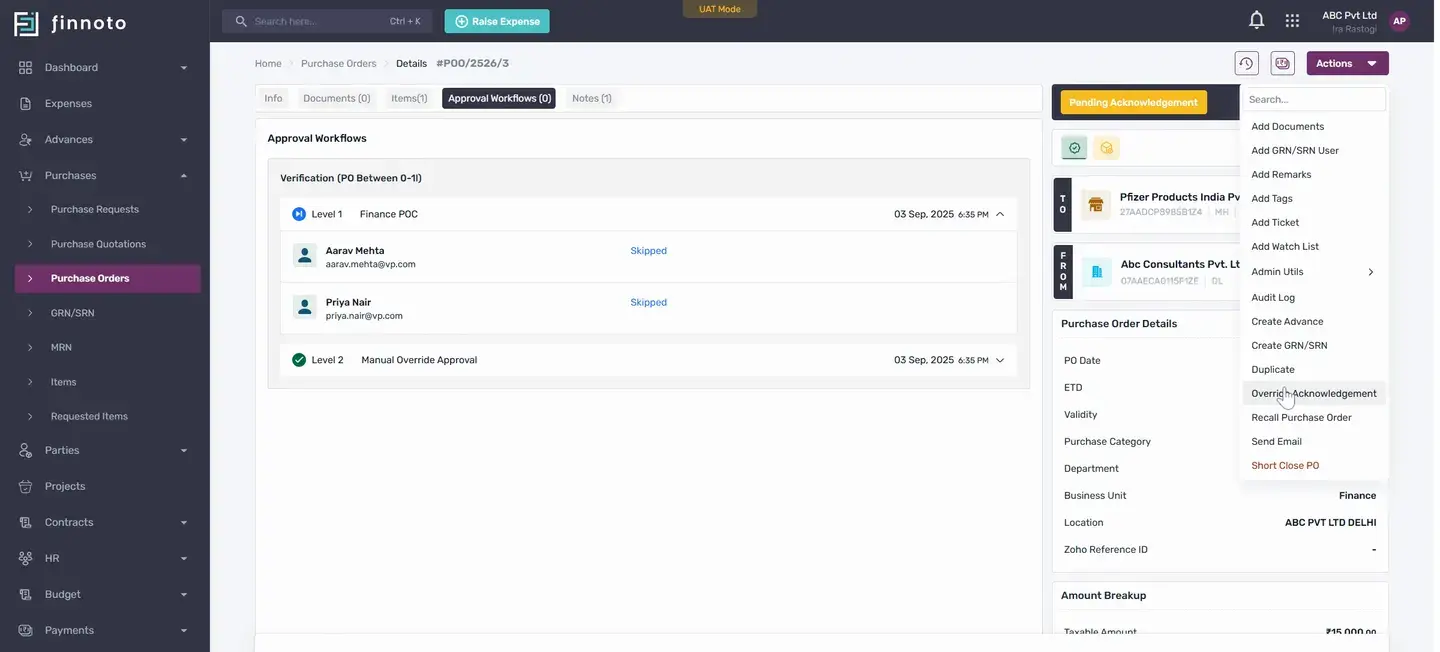Open the notifications bell
The width and height of the screenshot is (1440, 652).
[1257, 20]
